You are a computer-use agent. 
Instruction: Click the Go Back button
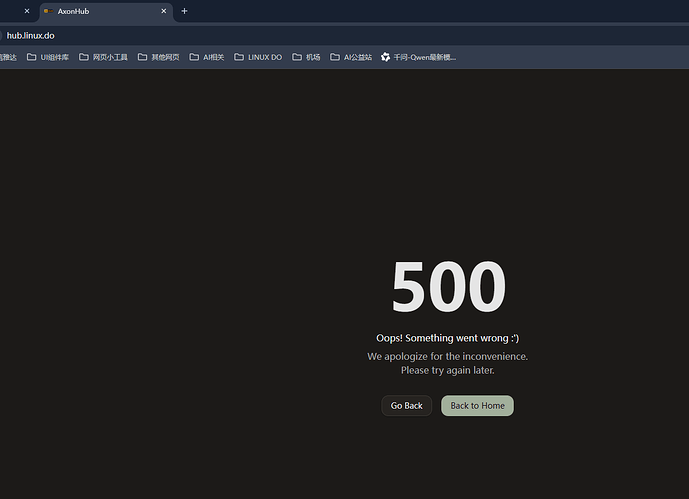(406, 405)
